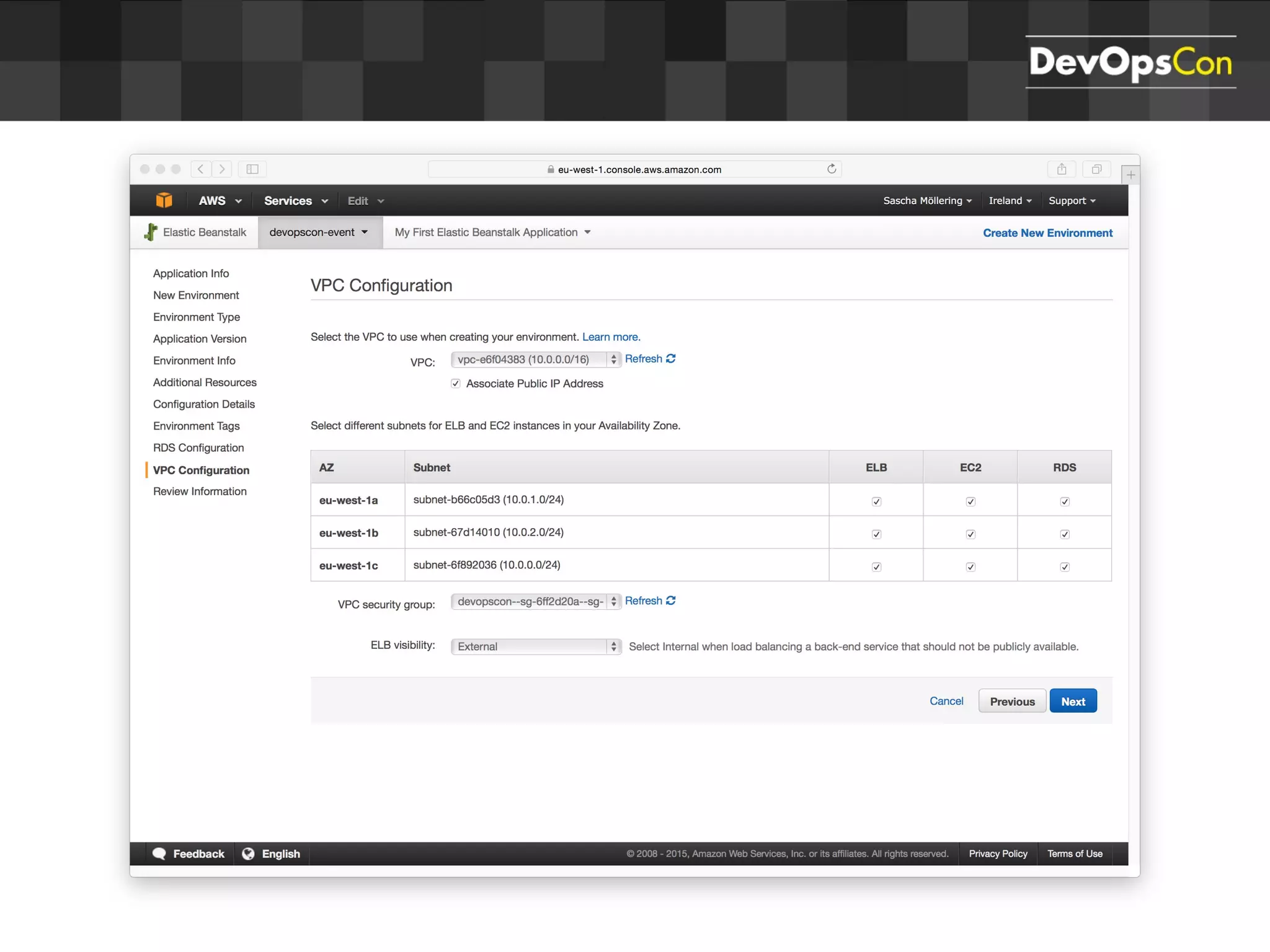Toggle EC2 checkbox for eu-west-1b
Screen dimensions: 1270x952
(x=970, y=534)
